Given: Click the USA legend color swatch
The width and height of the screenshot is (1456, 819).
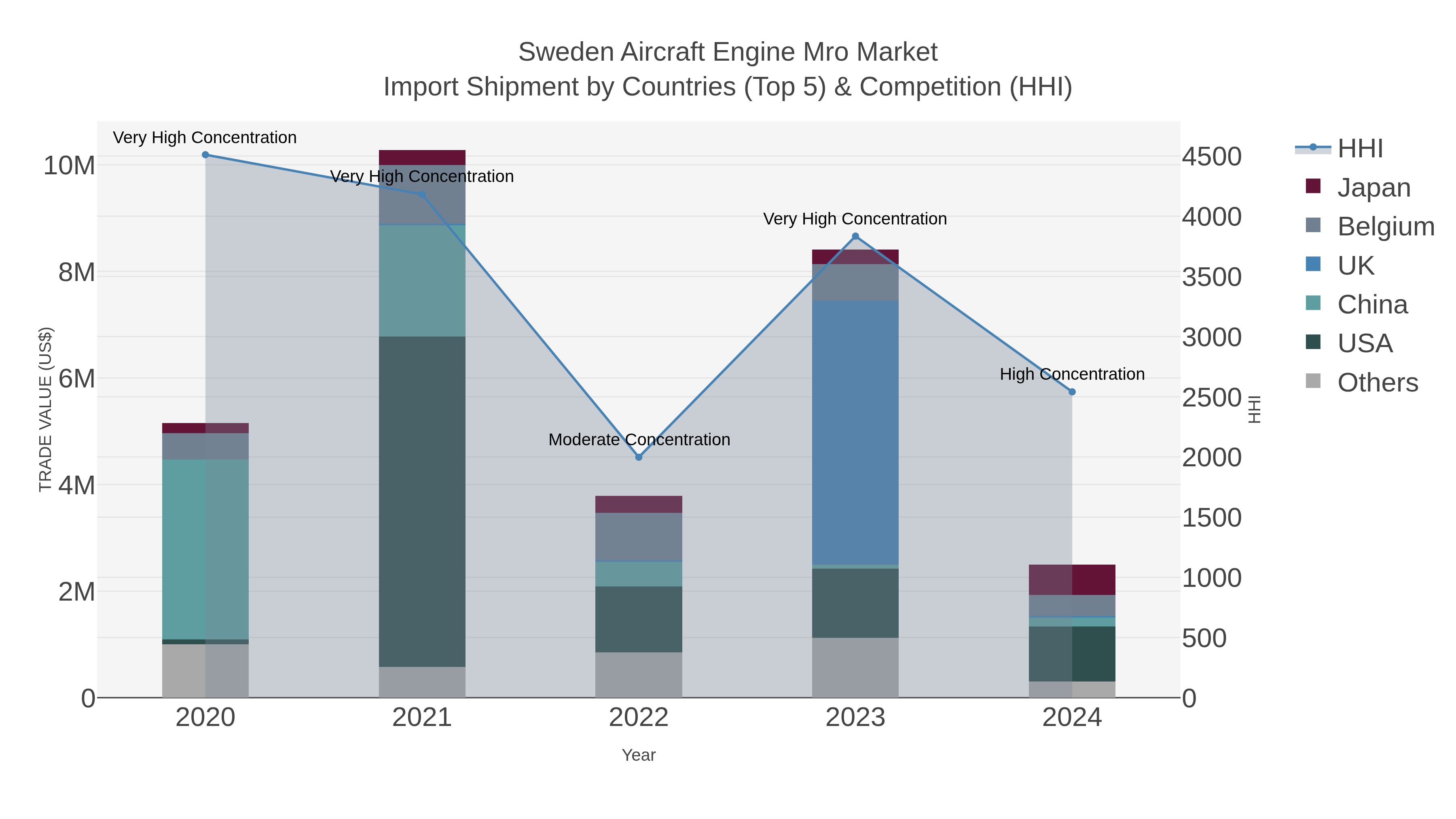Looking at the screenshot, I should [1313, 342].
